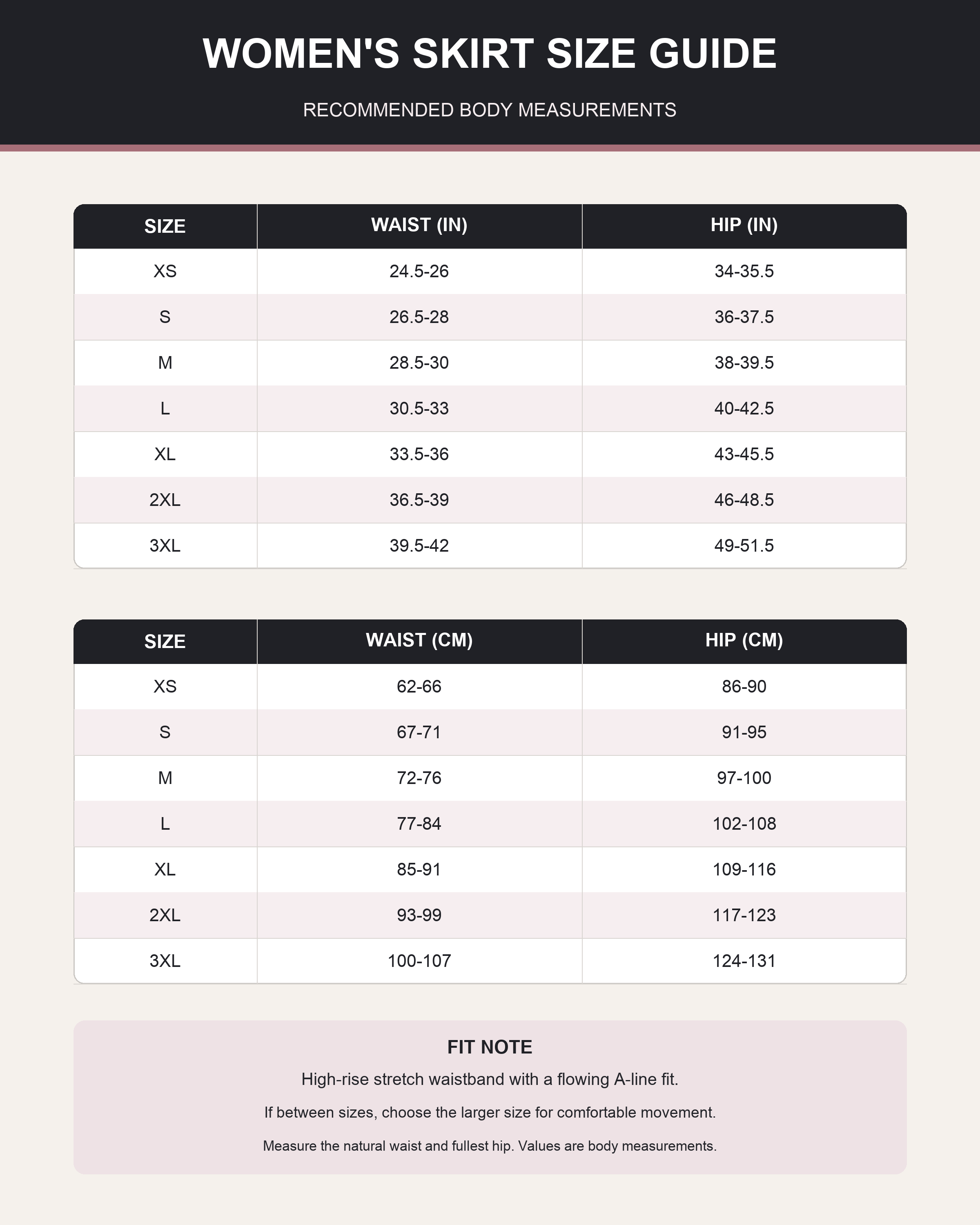
Task: Select the Recommended Body Measurements subtitle
Action: [x=490, y=110]
